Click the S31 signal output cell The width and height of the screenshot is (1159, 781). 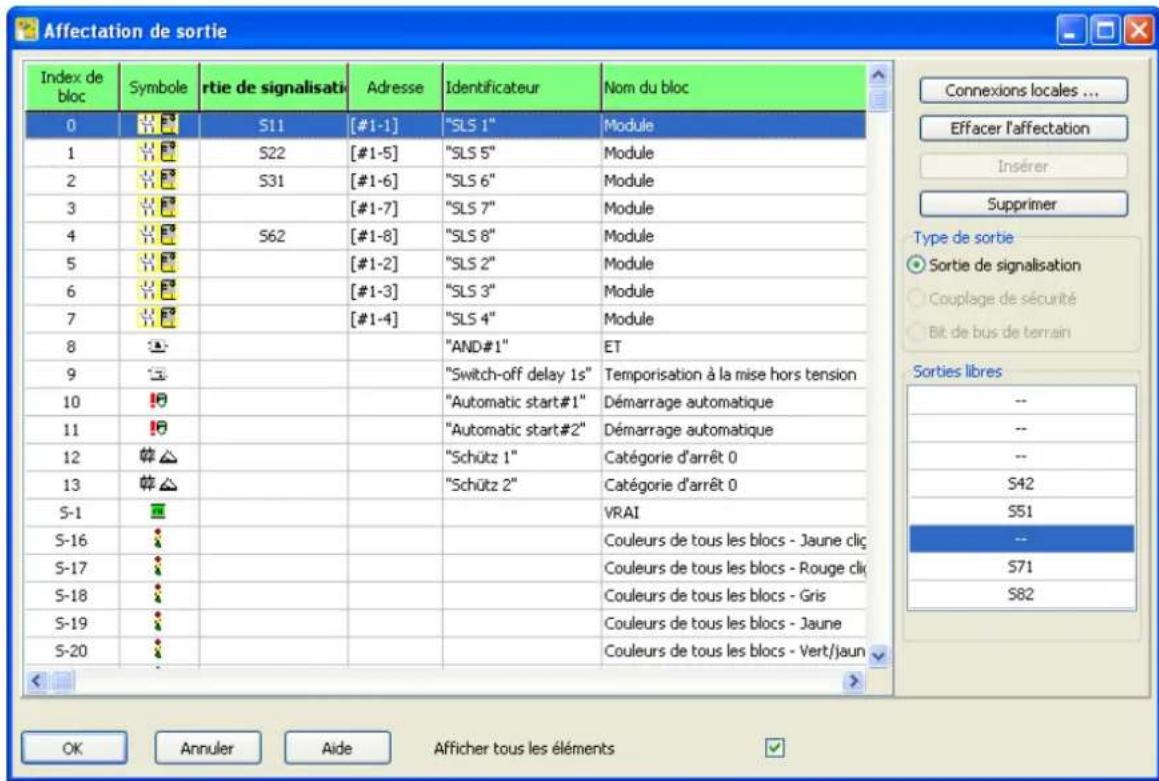tap(273, 180)
